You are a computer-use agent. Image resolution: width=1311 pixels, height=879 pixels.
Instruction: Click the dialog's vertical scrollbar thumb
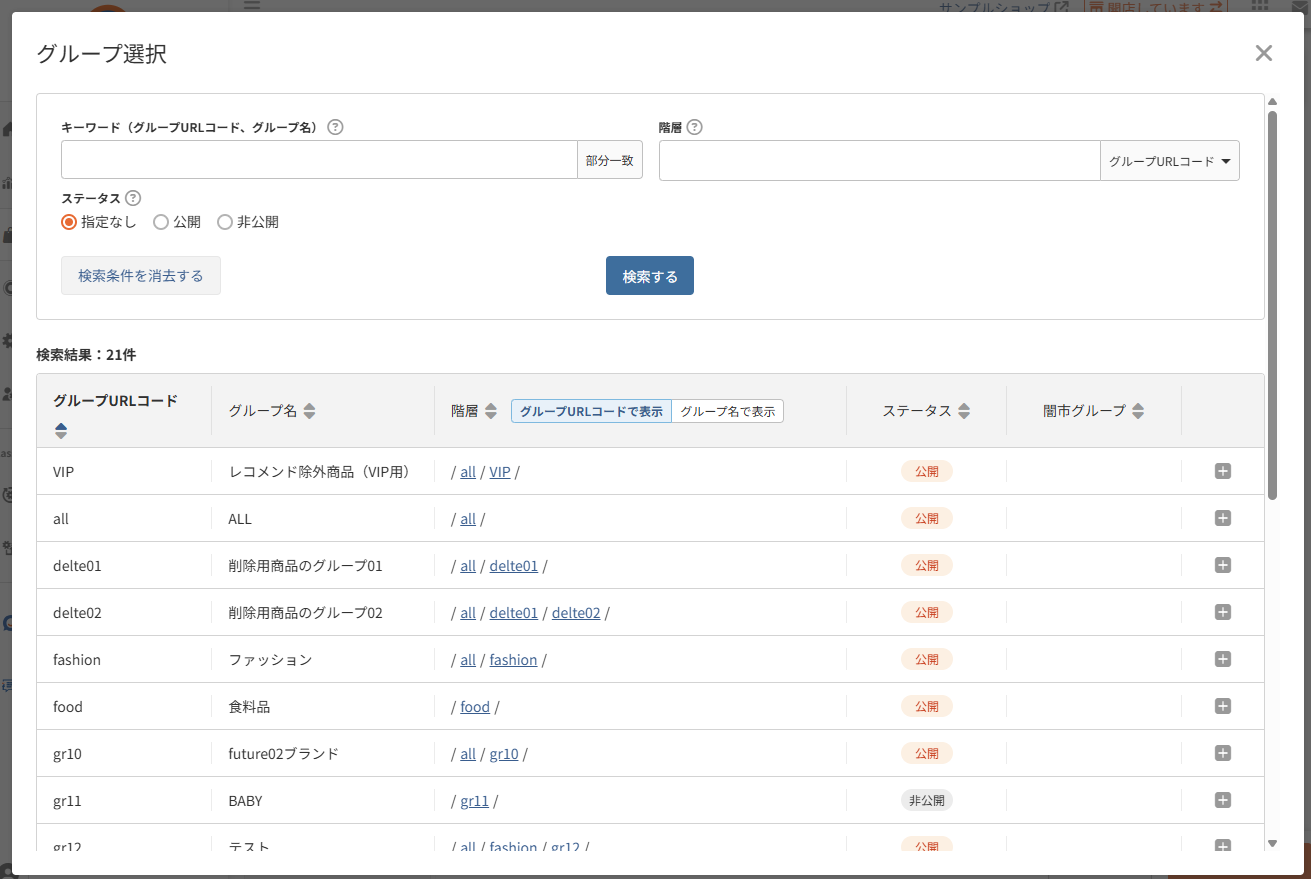(x=1272, y=305)
